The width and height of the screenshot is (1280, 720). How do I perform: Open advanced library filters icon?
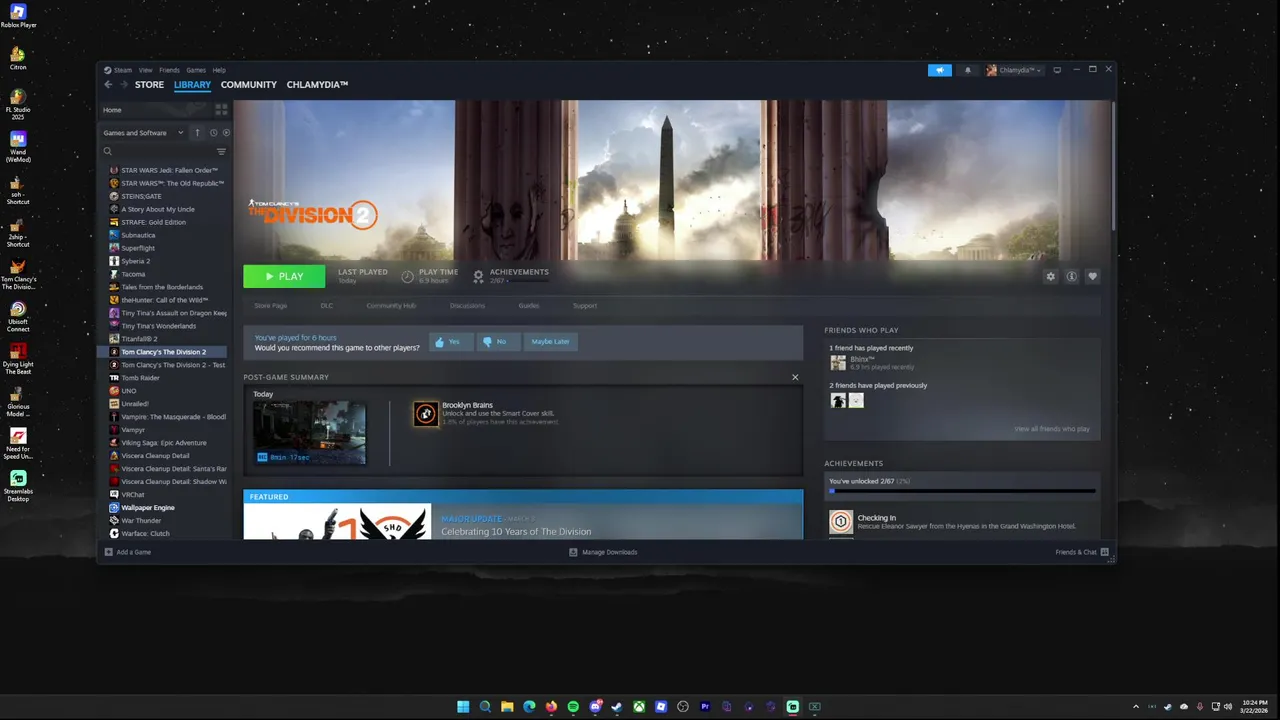click(221, 152)
